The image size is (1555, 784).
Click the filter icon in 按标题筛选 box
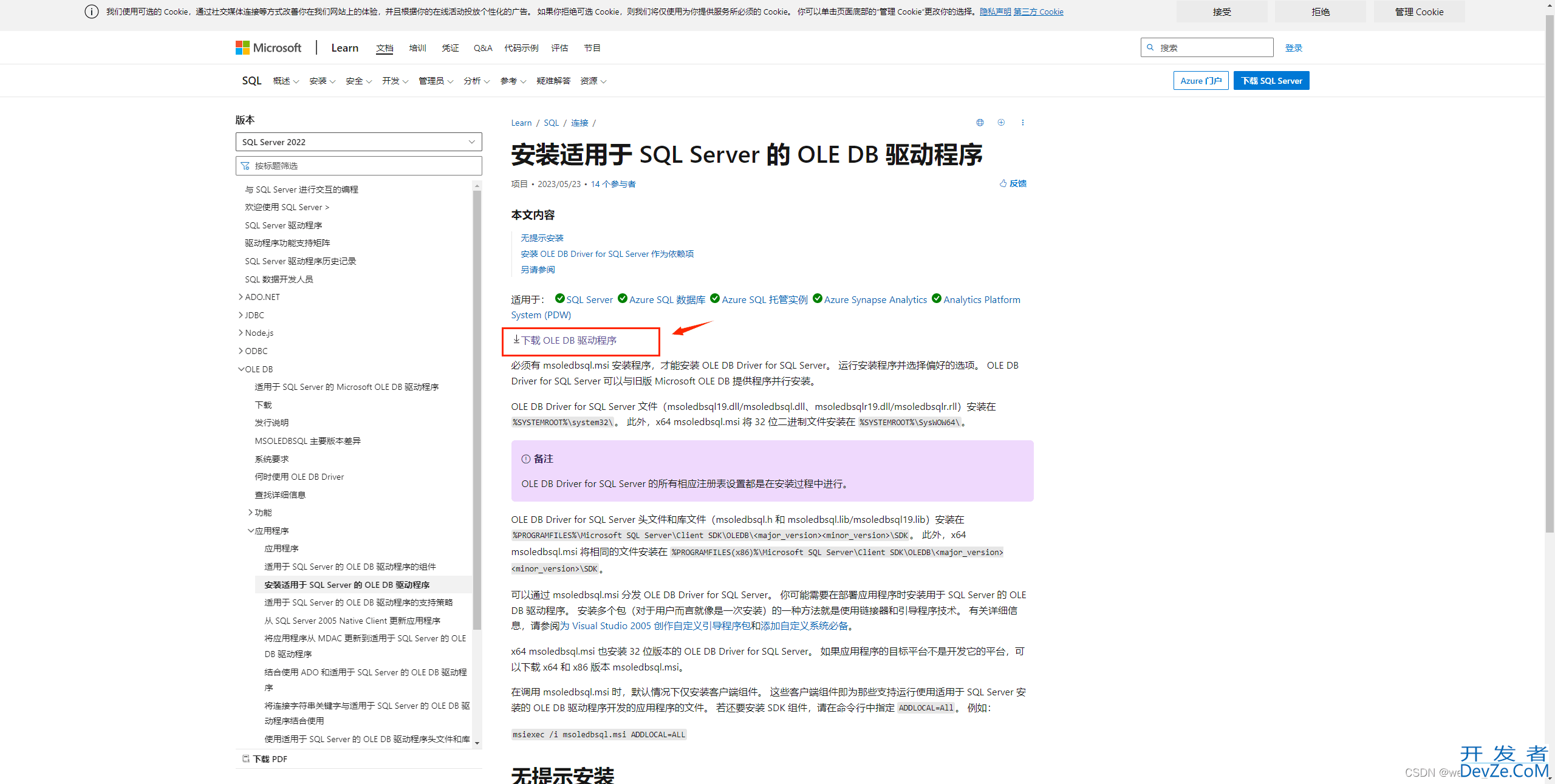point(245,166)
